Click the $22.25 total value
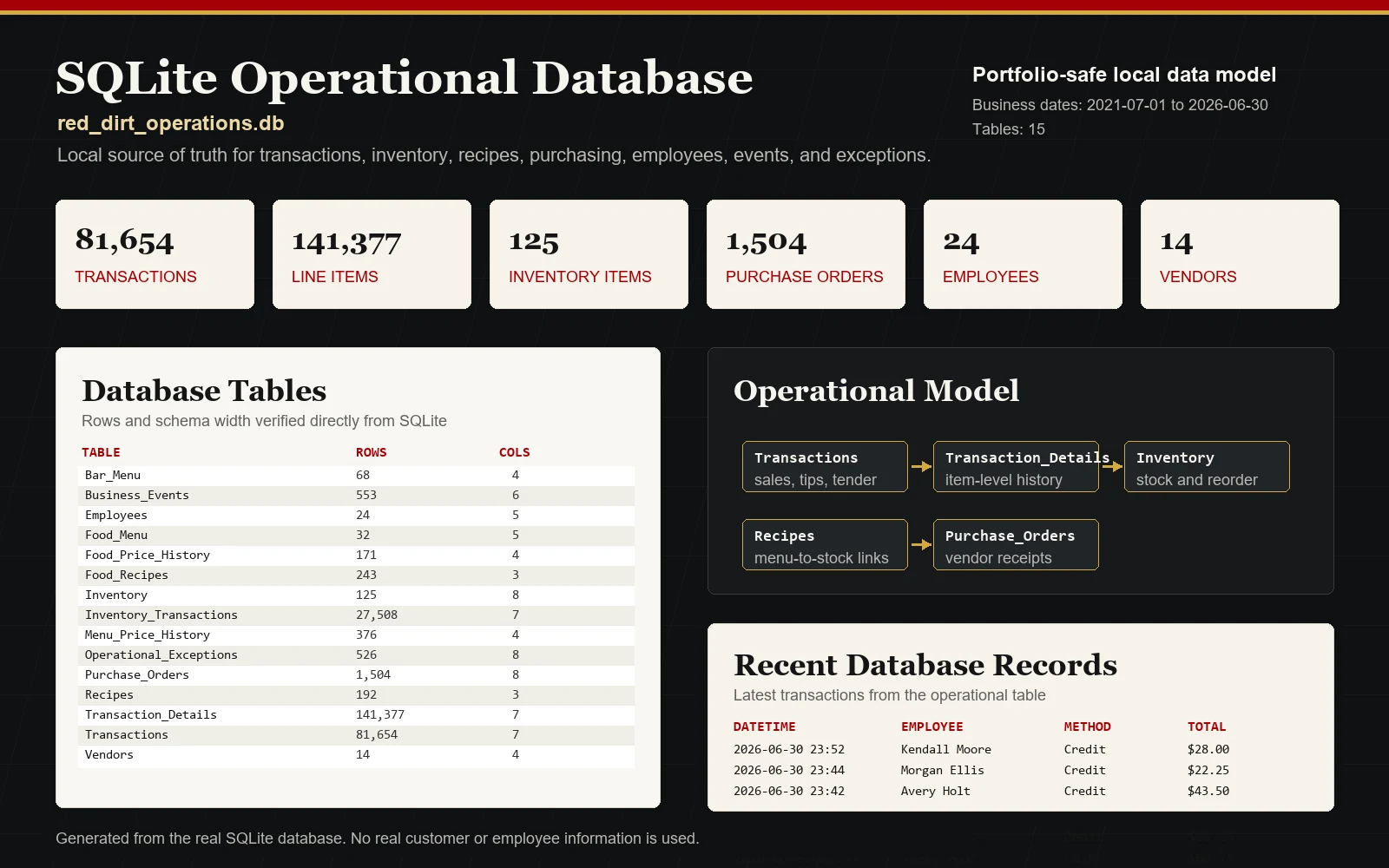 click(1208, 770)
